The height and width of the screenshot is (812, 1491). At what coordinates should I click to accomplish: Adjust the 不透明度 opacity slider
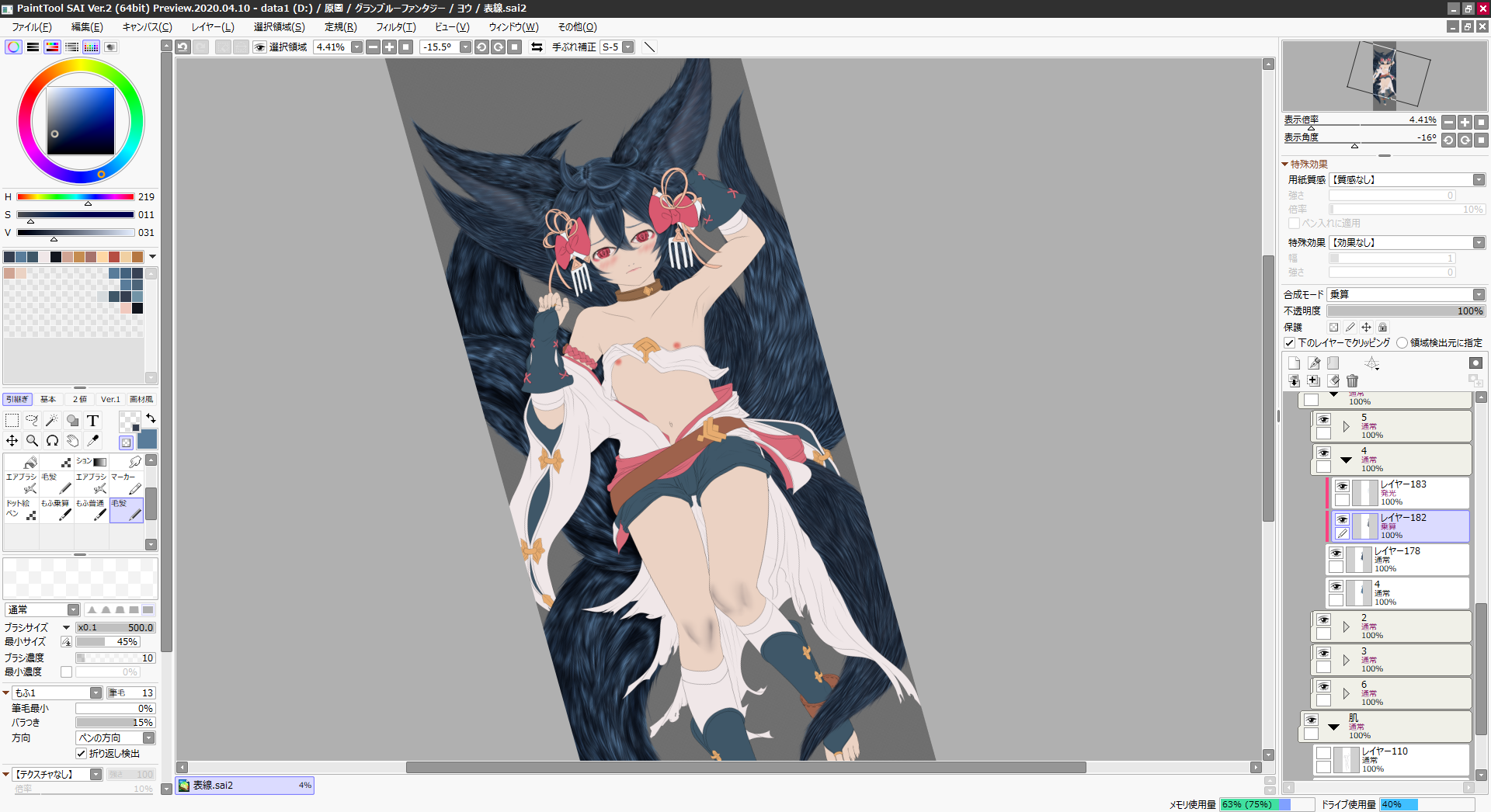[1406, 311]
